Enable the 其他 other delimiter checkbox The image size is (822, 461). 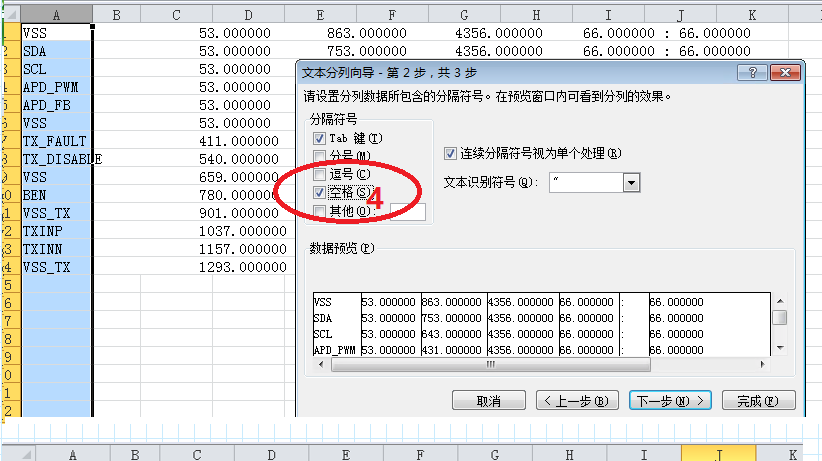(x=319, y=211)
